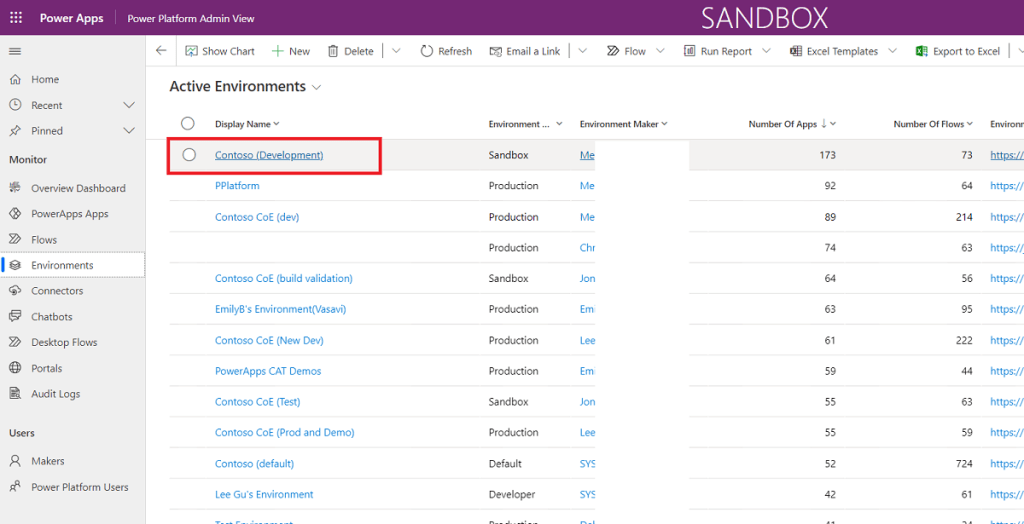Open the Chatbots section
Screen dimensions: 1024x524
(x=52, y=316)
